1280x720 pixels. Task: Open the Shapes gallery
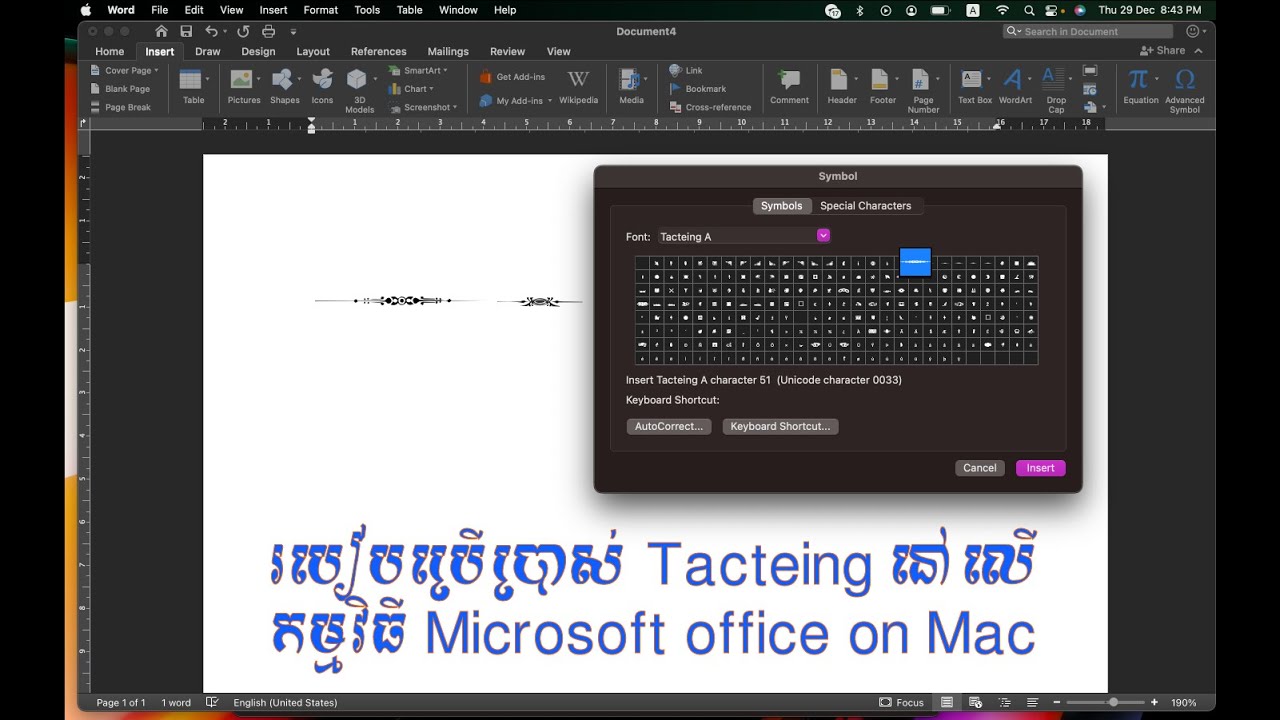click(284, 86)
